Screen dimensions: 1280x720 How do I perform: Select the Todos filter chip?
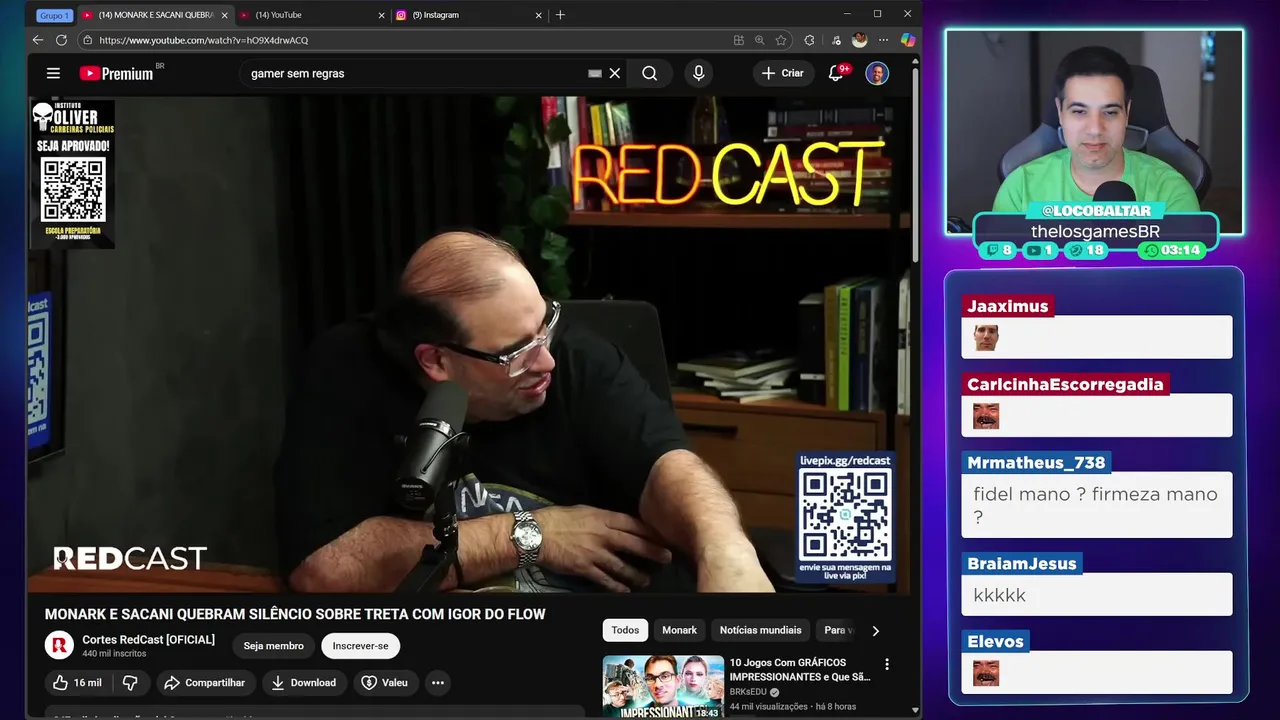click(625, 630)
